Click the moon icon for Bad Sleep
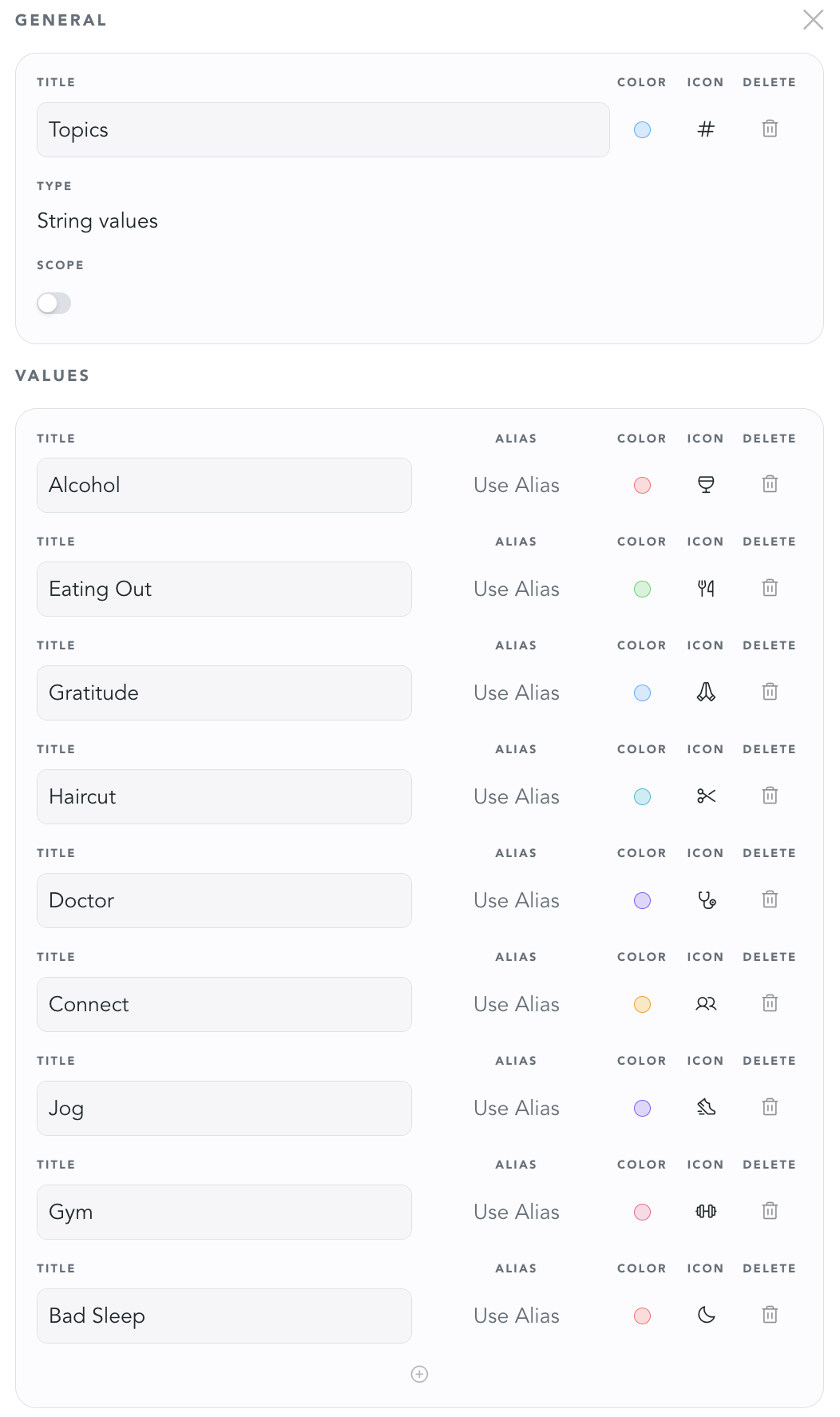 (x=706, y=1316)
